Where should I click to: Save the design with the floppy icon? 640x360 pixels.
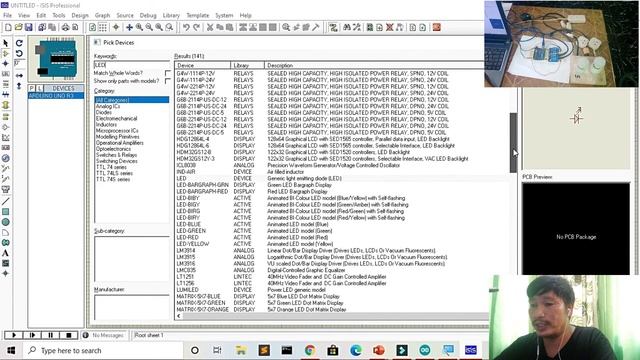[x=29, y=27]
